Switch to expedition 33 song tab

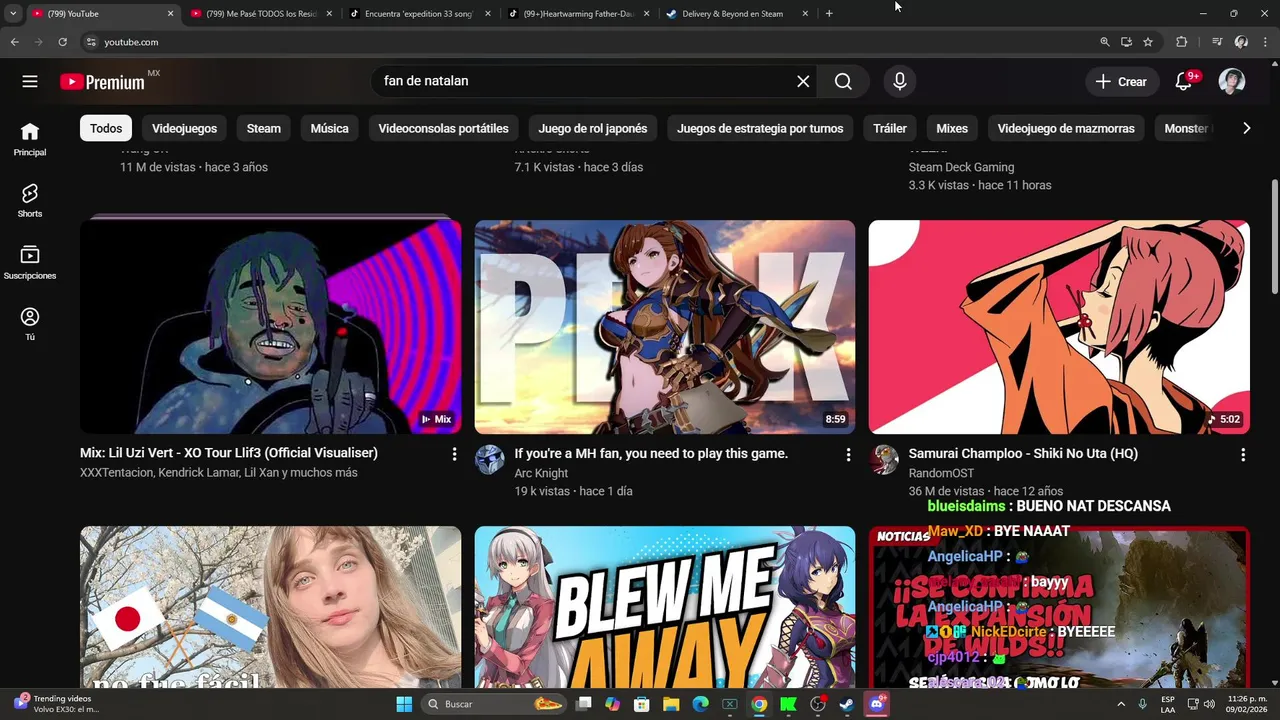419,14
